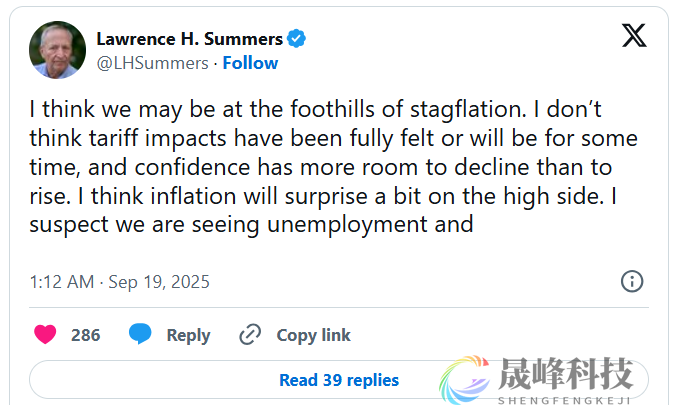Follow the LHSummers account
Screen dimensions: 689x405
tap(250, 63)
